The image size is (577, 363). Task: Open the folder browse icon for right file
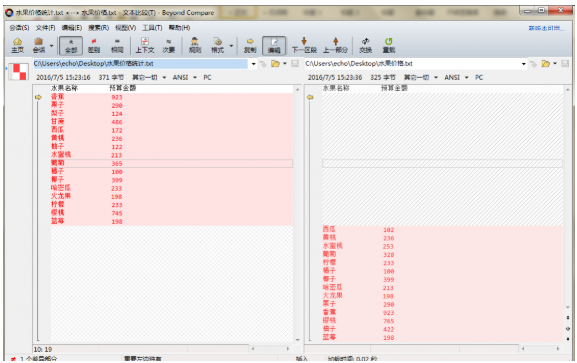(545, 64)
